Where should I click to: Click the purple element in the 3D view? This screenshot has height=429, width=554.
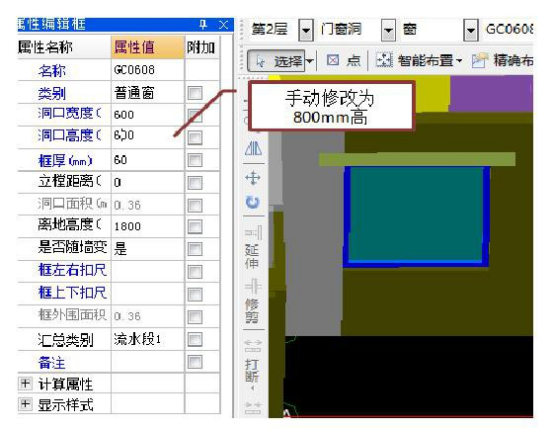point(492,93)
